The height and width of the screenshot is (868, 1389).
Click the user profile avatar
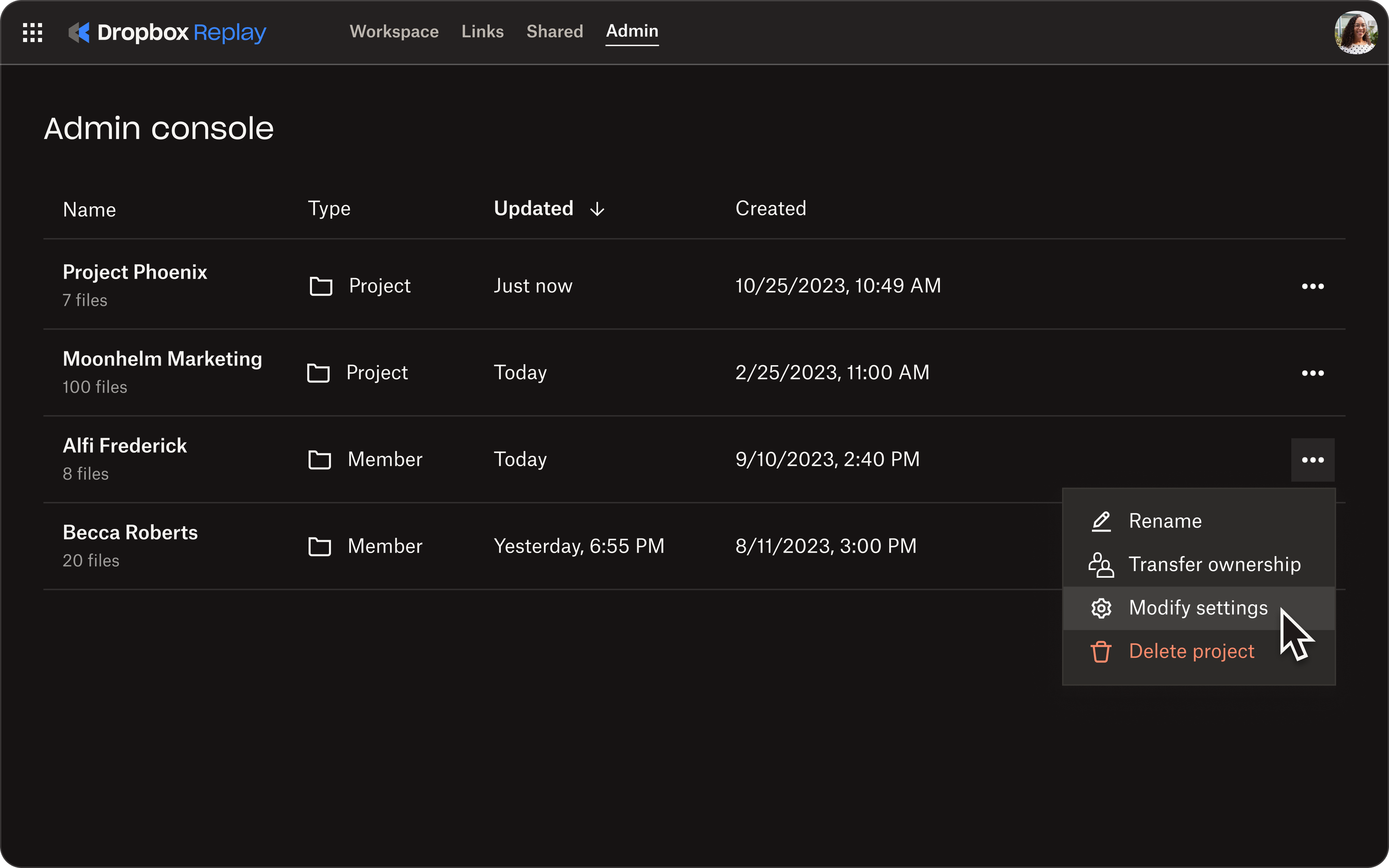click(x=1356, y=33)
